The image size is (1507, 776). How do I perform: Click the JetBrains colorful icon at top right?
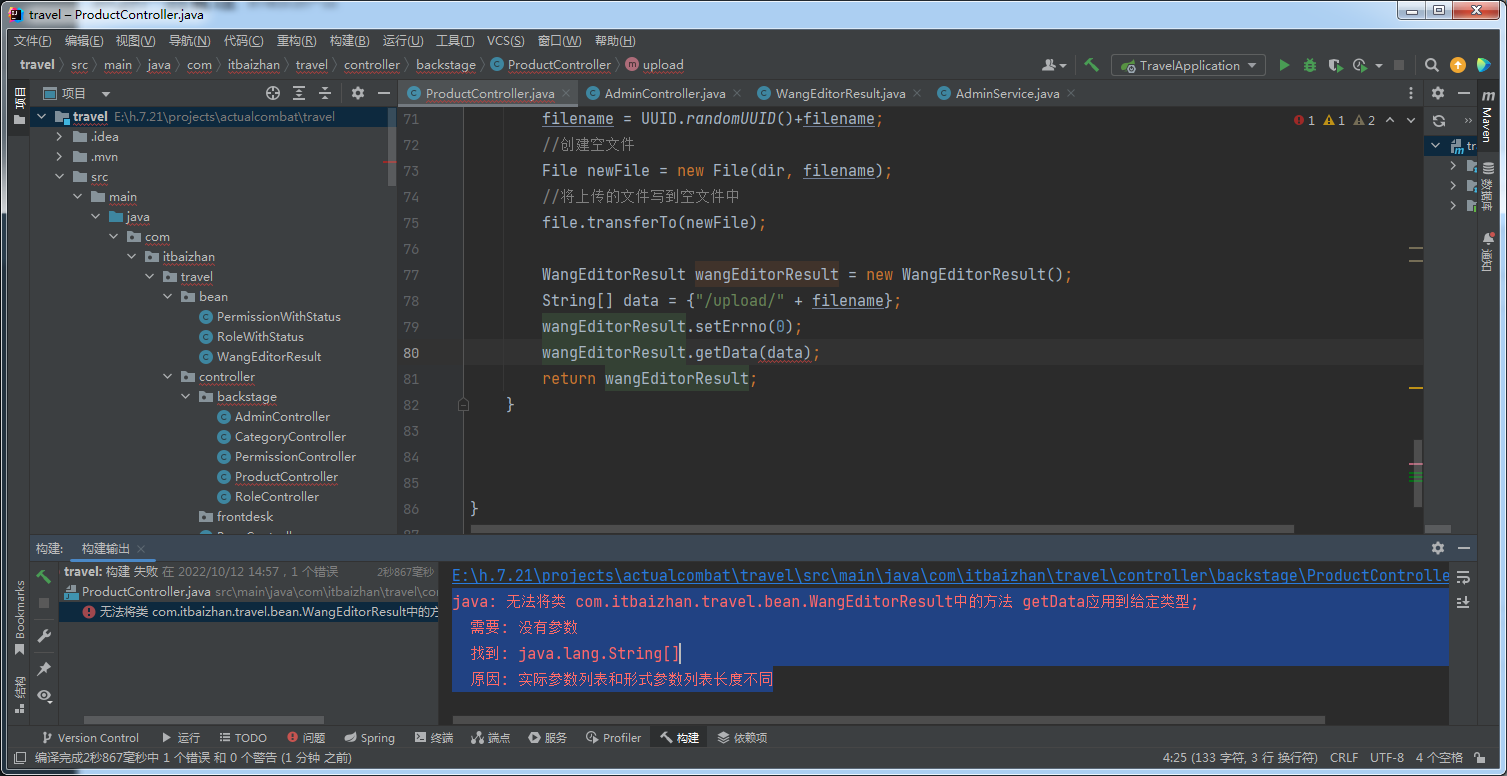click(1484, 65)
